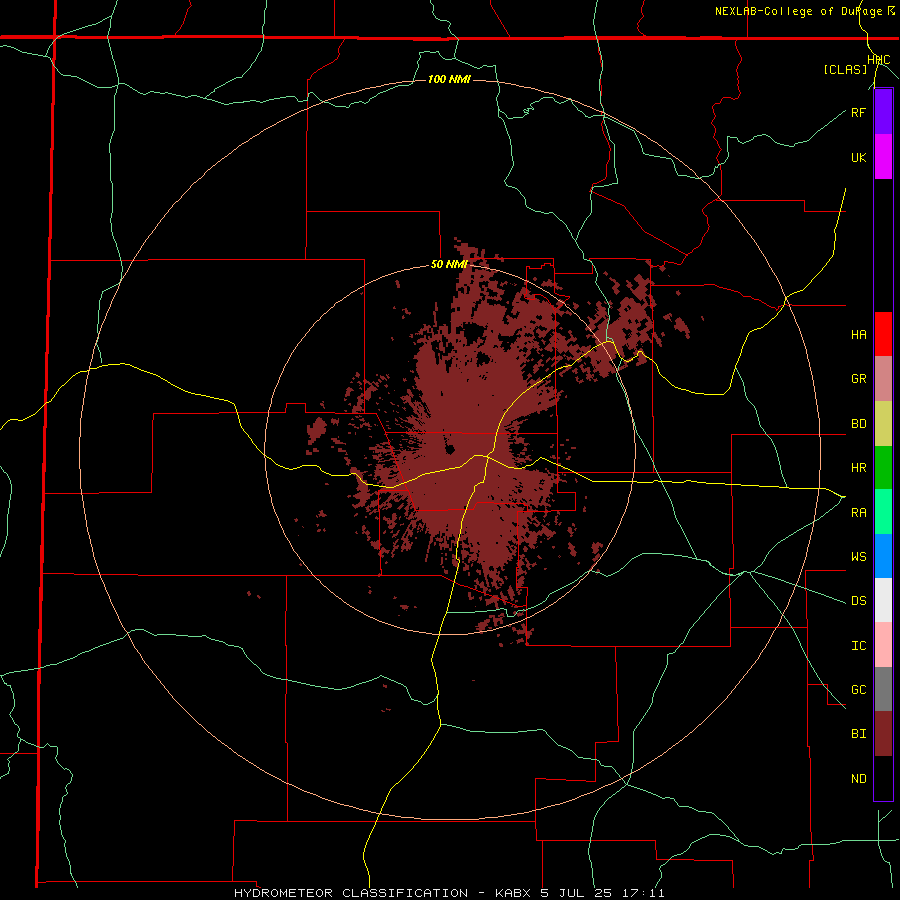Image resolution: width=900 pixels, height=900 pixels.
Task: Click the purple RF legend color swatch
Action: click(x=883, y=111)
